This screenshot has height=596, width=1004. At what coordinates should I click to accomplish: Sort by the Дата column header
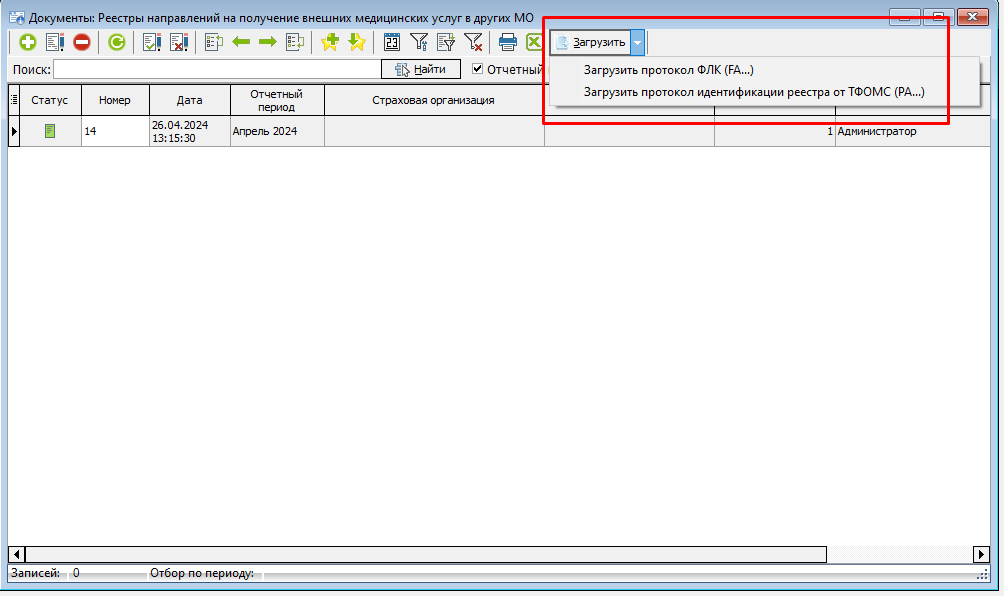pos(189,100)
